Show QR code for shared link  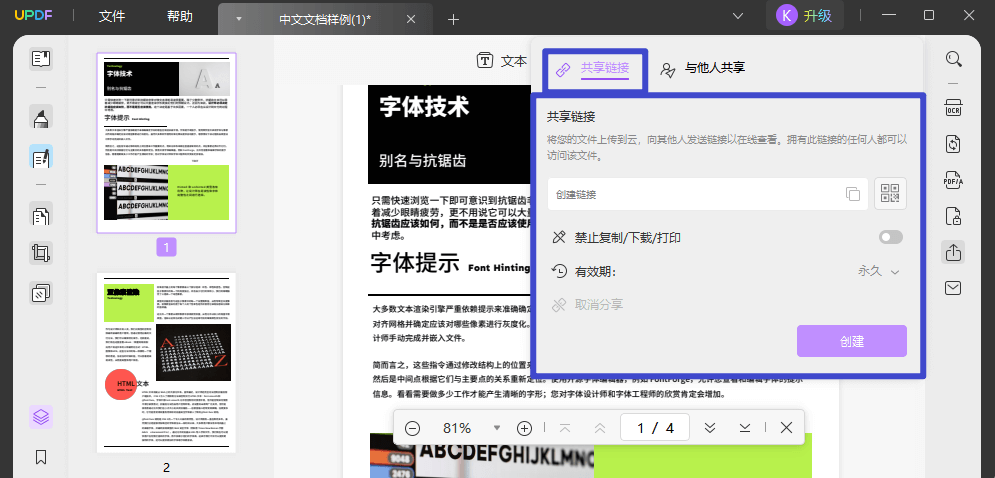(890, 194)
